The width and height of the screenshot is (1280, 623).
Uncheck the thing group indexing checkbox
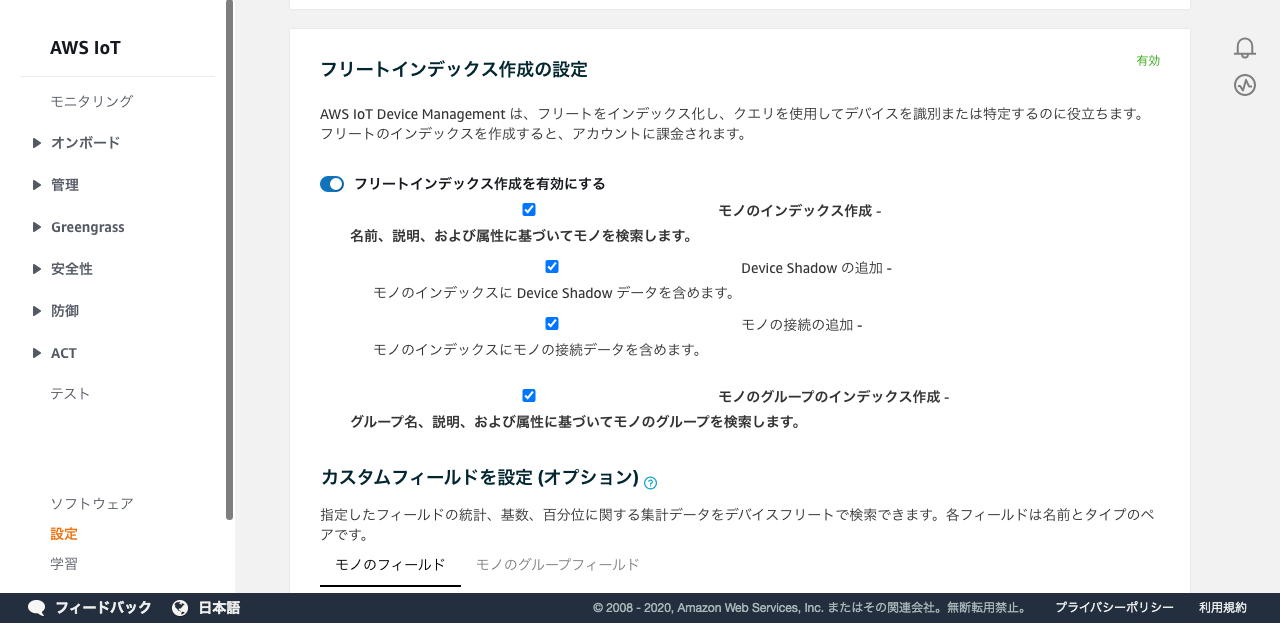[x=529, y=396]
